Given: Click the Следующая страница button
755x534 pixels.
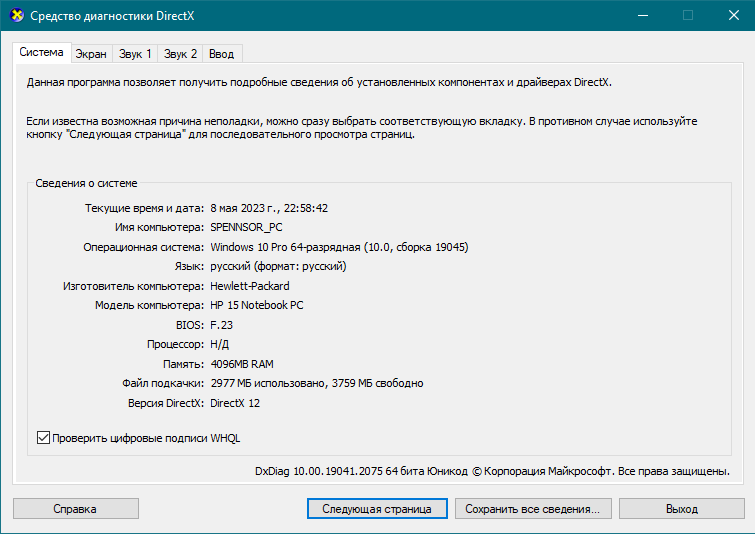Looking at the screenshot, I should tap(377, 509).
